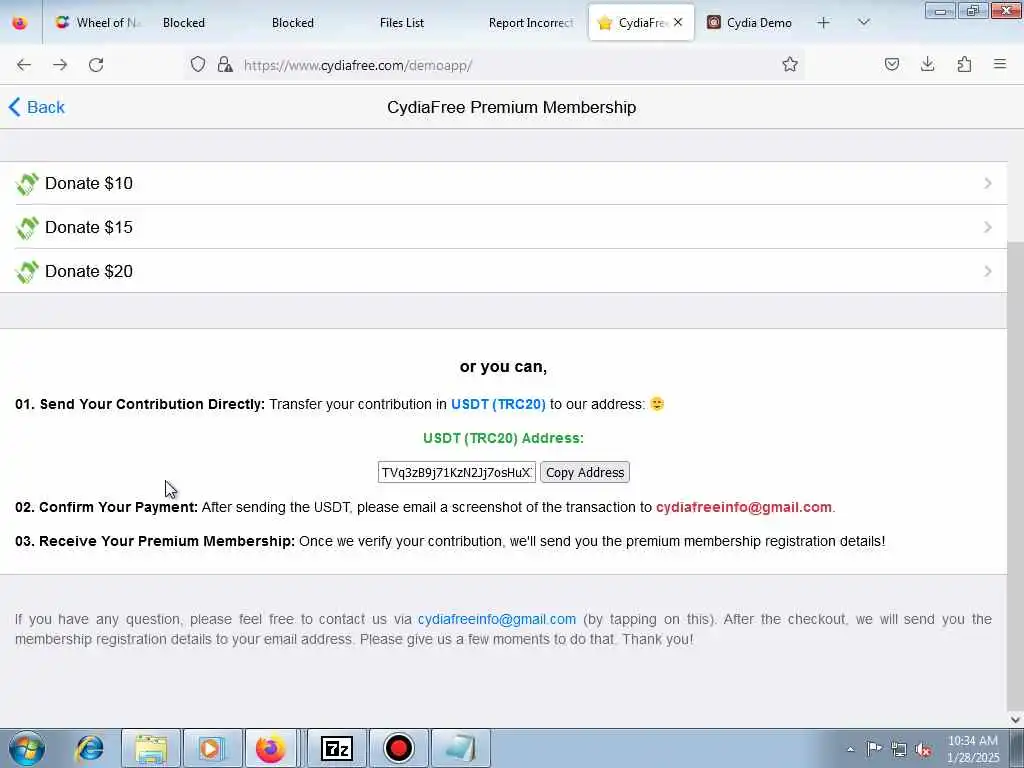Bookmark this page with the star icon
Image resolution: width=1024 pixels, height=768 pixels.
pyautogui.click(x=790, y=64)
